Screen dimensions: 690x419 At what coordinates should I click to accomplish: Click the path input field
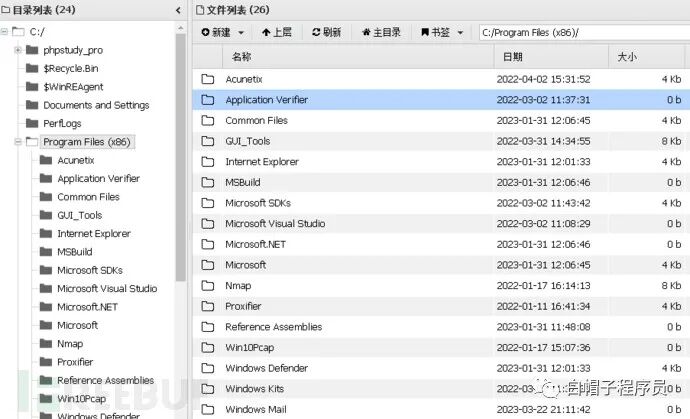(x=584, y=33)
